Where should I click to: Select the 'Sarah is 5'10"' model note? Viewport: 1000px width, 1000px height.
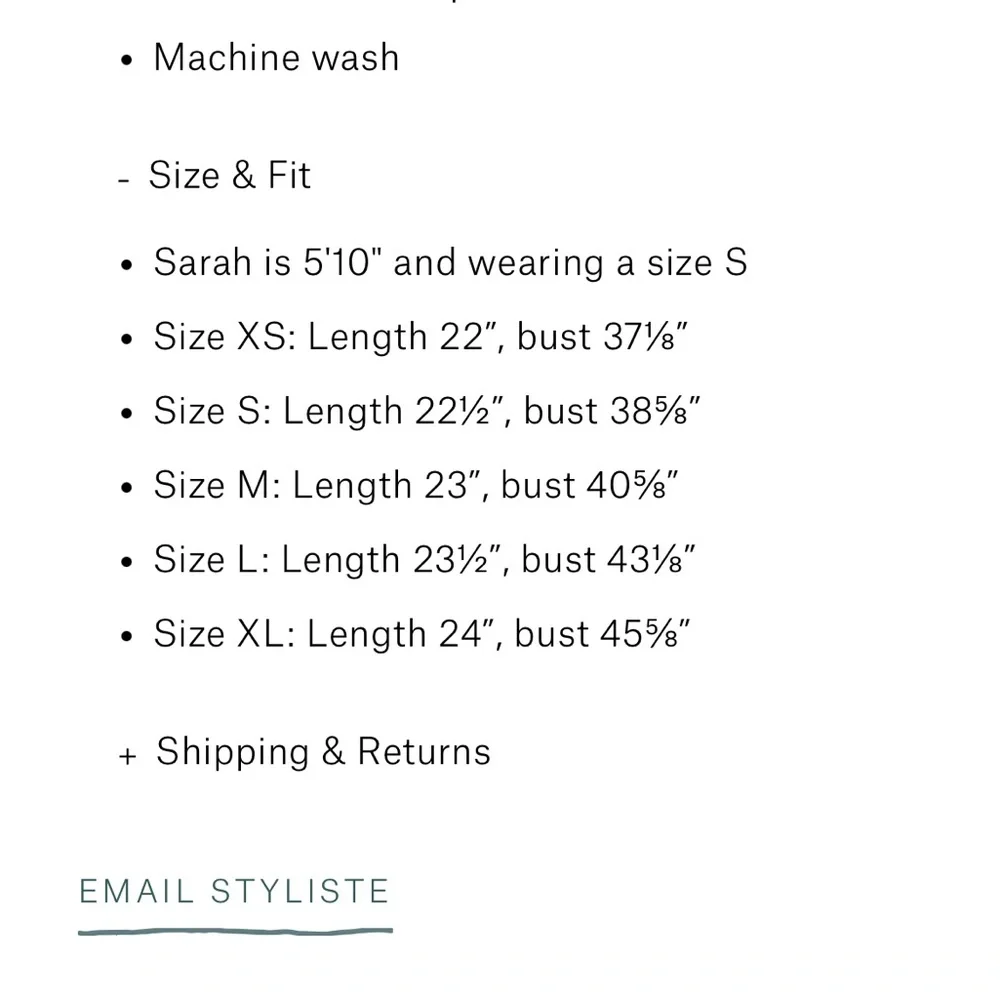(x=270, y=263)
